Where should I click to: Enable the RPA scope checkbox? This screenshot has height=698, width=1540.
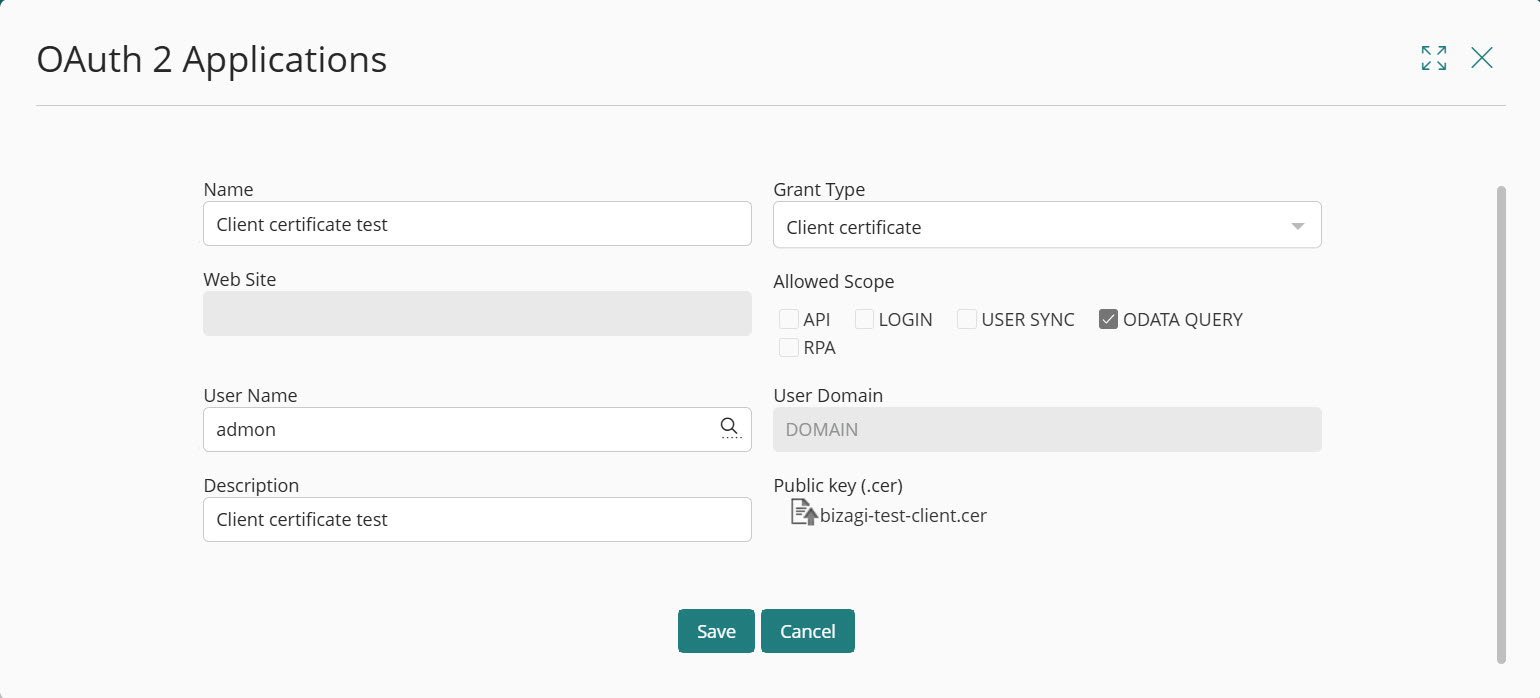[789, 347]
